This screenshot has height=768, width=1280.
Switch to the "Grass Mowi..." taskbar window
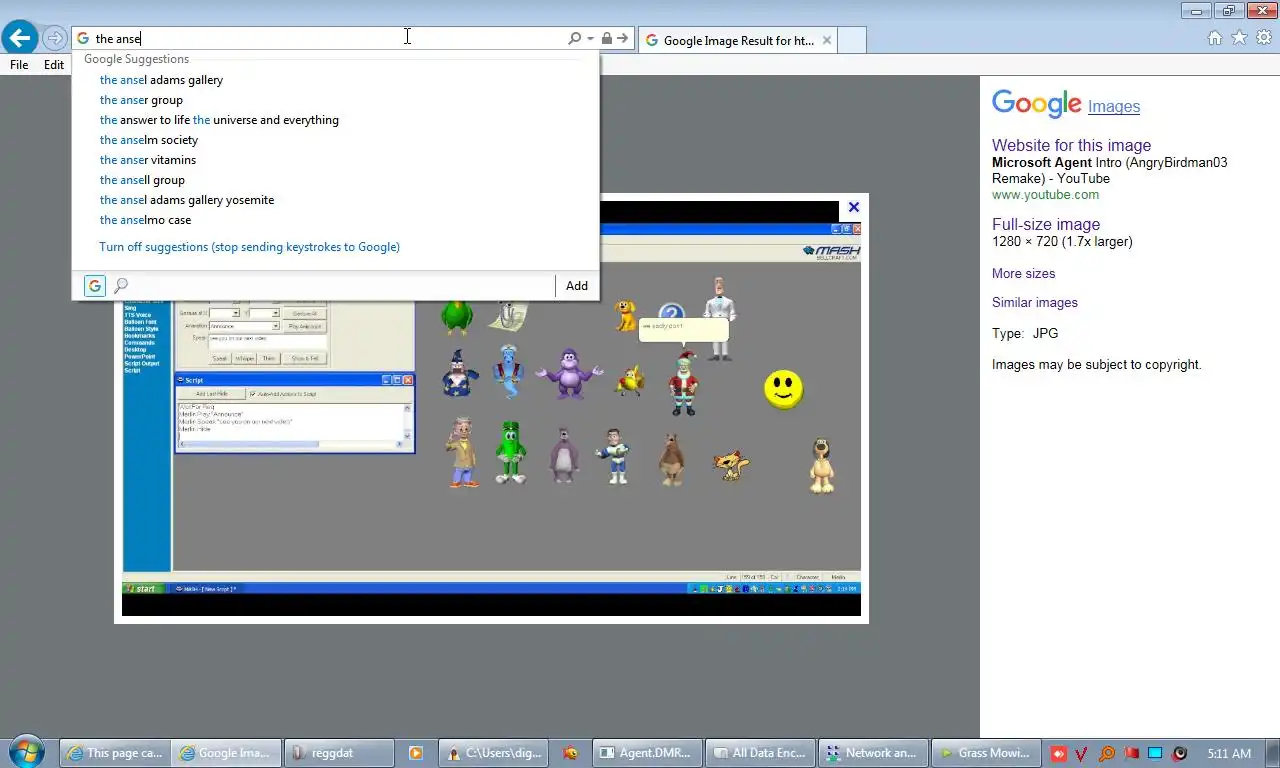coord(985,753)
